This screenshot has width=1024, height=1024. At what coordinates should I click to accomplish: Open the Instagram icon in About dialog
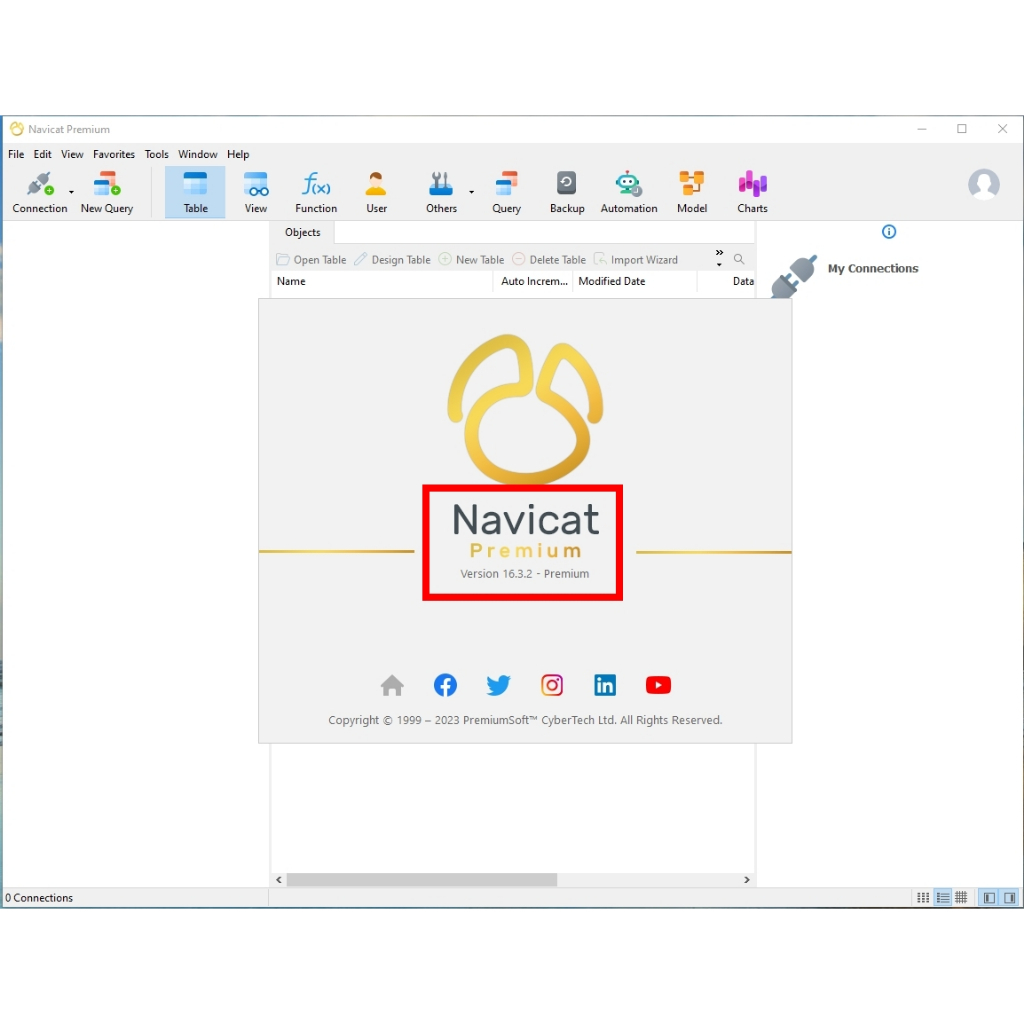pyautogui.click(x=552, y=685)
